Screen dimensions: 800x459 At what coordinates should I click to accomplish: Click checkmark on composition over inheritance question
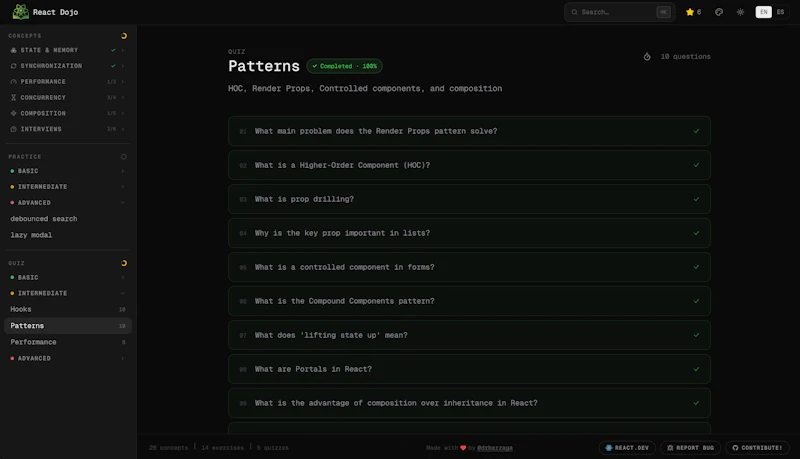point(696,403)
